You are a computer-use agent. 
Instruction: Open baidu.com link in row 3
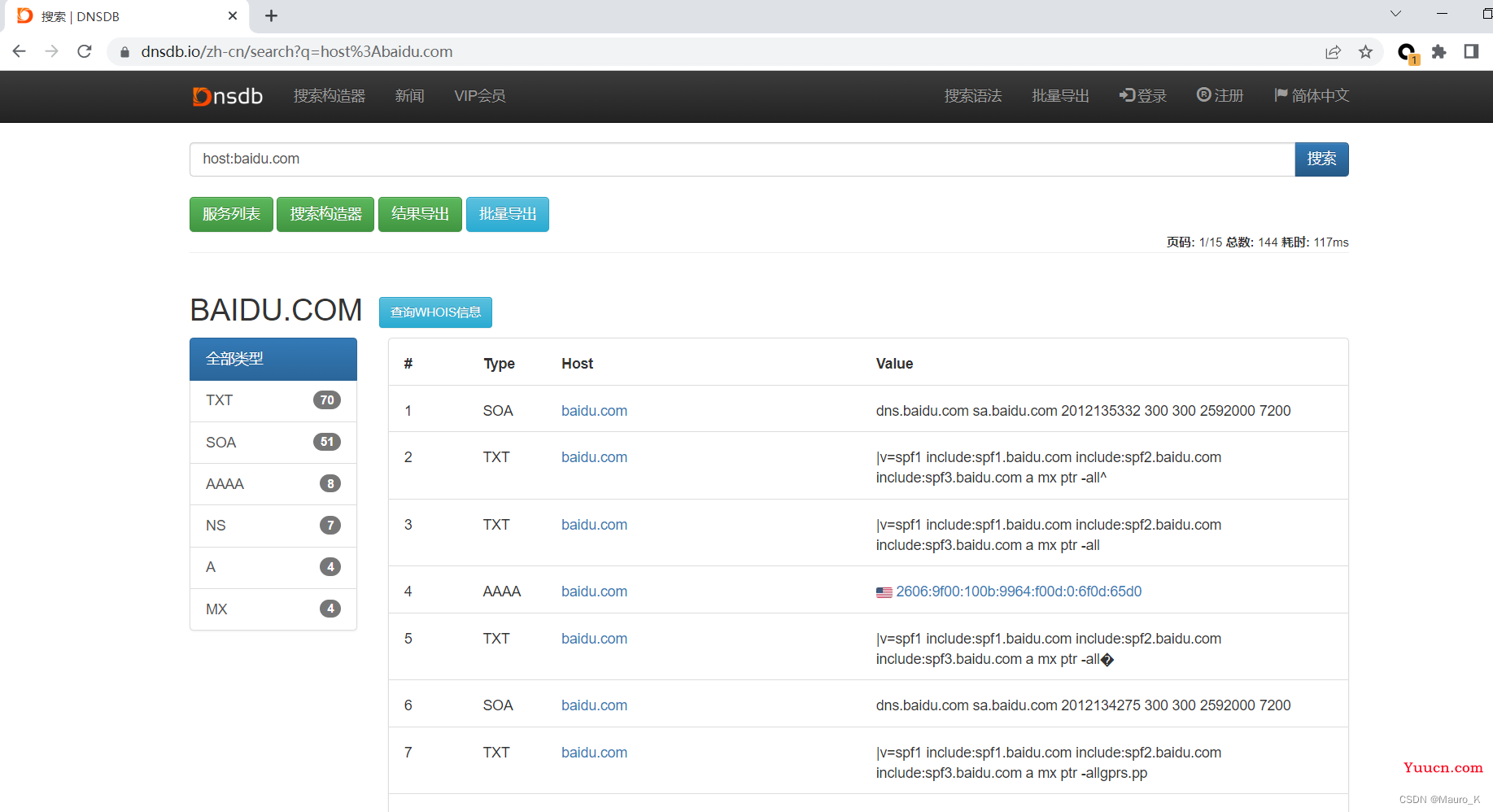coord(594,525)
